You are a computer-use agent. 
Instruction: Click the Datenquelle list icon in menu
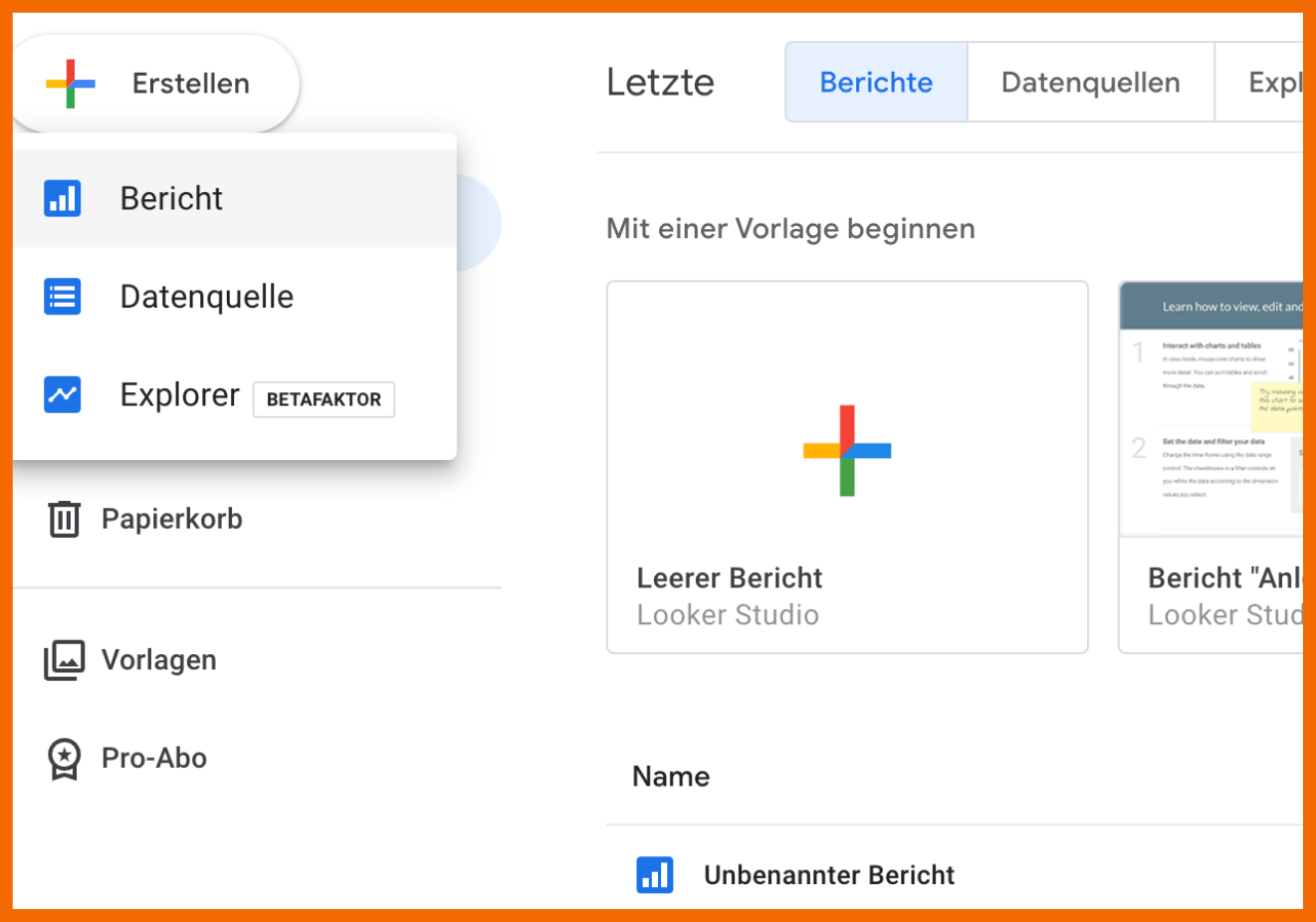pyautogui.click(x=63, y=297)
